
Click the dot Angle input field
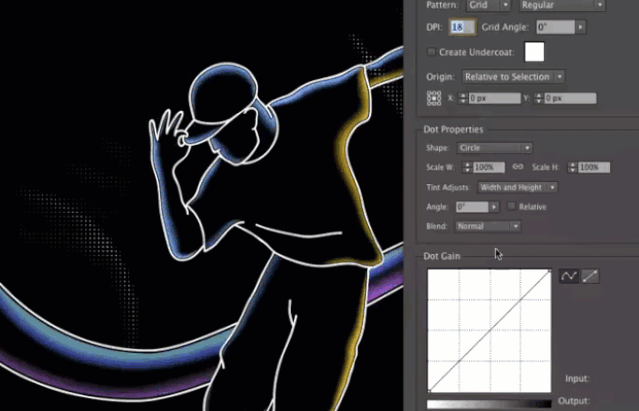tap(472, 207)
